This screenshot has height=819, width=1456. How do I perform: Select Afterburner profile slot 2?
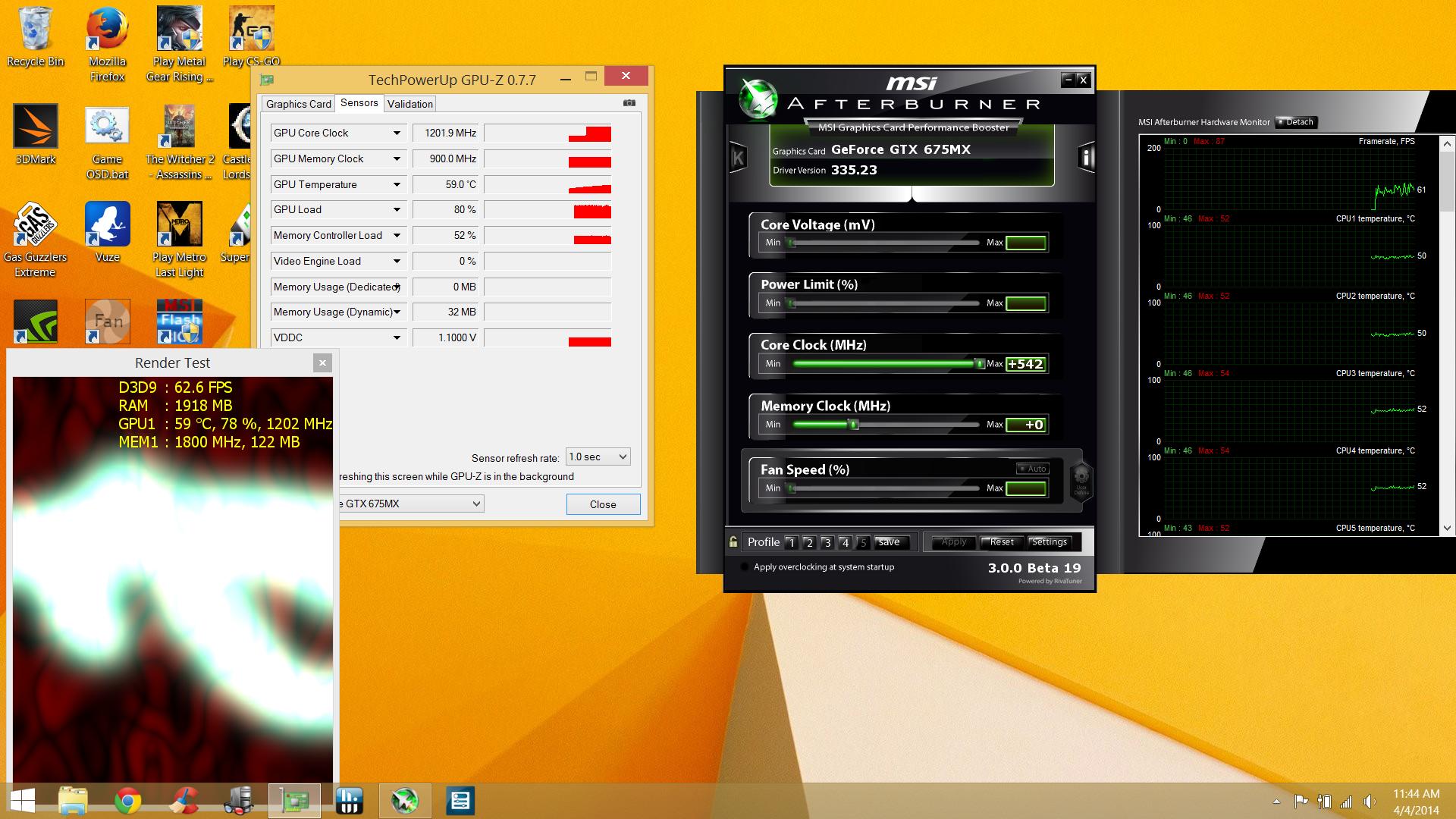click(x=809, y=542)
